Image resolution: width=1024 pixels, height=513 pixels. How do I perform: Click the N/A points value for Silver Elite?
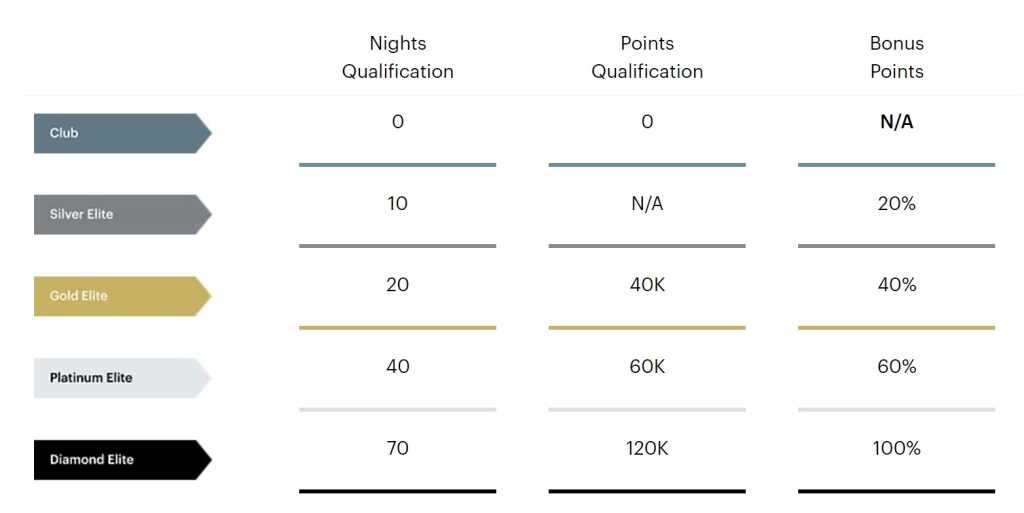[647, 204]
